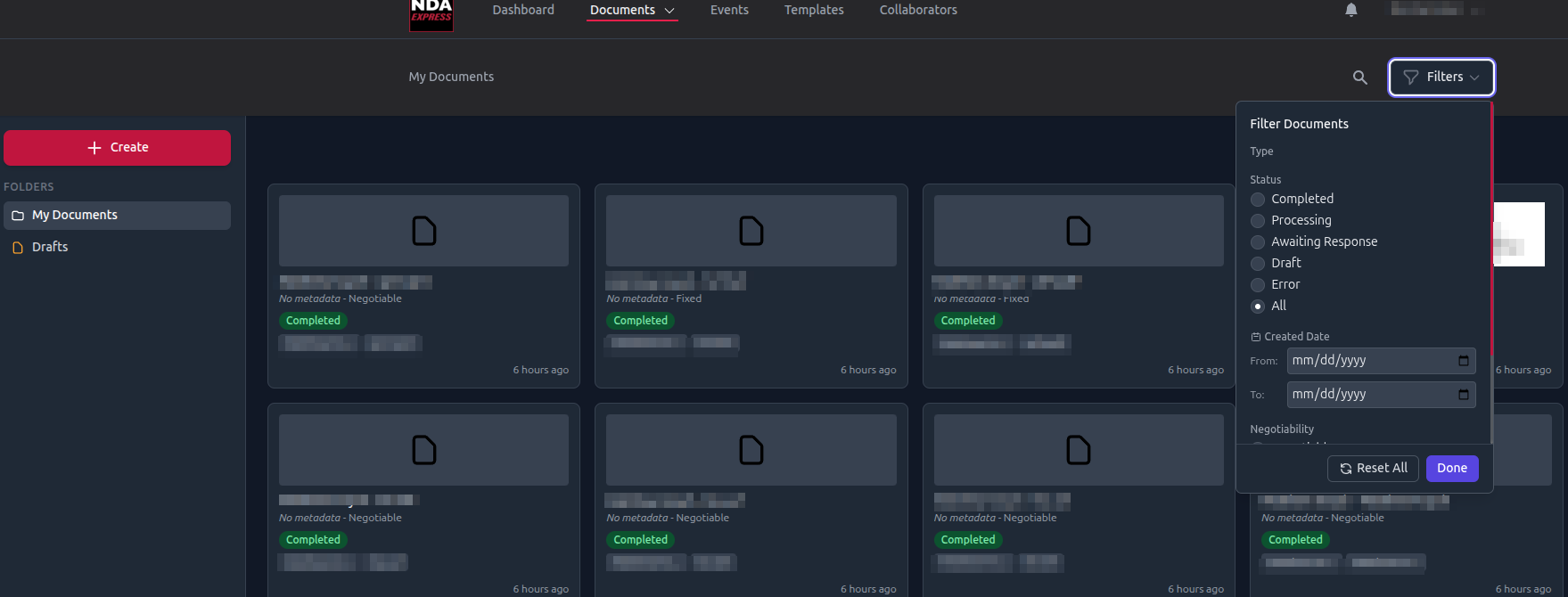Open calendar picker for From date
Screen dimensions: 1568x597
[x=1463, y=361]
